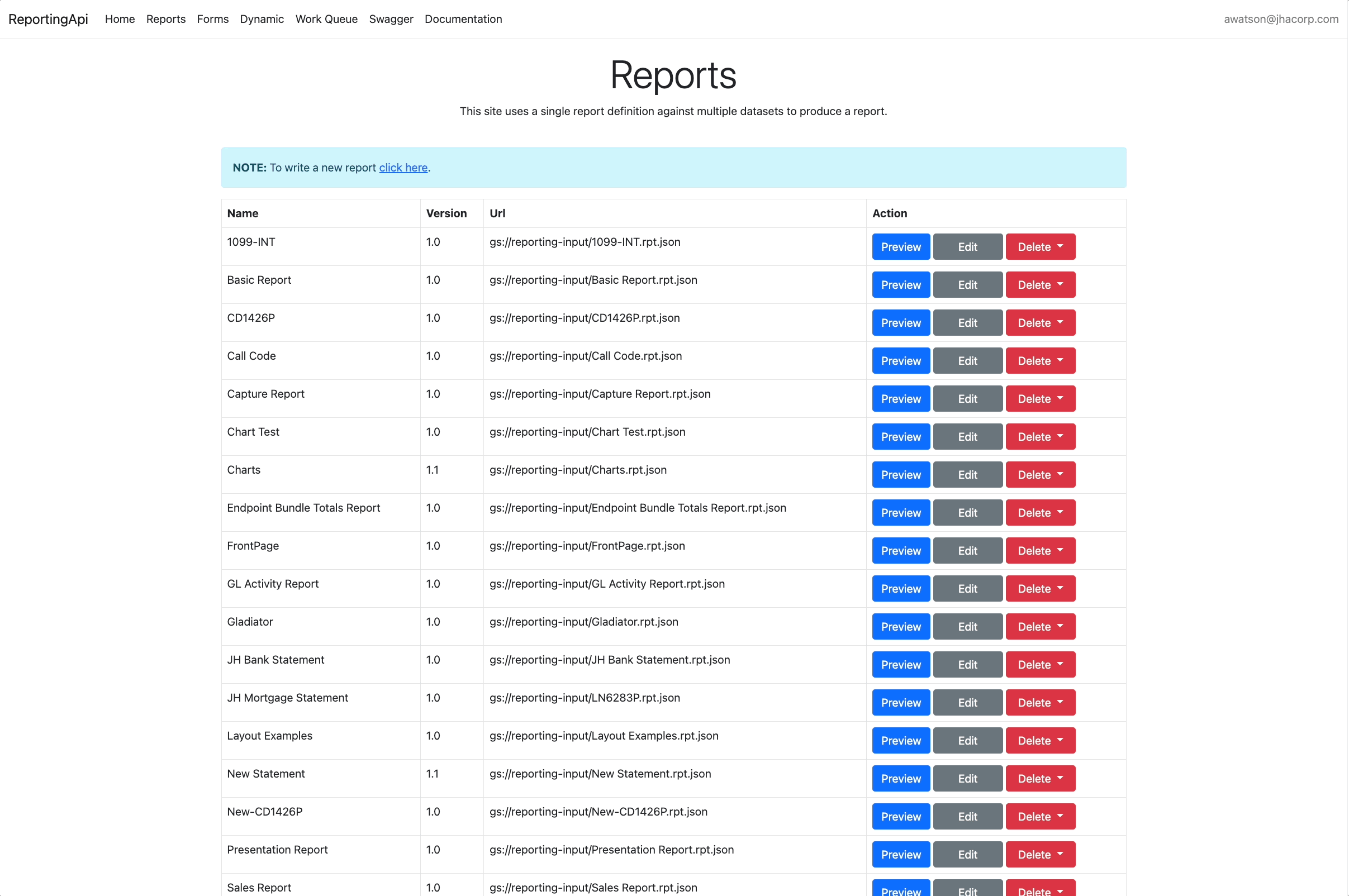Open the Work Queue navigation item

pyautogui.click(x=326, y=19)
